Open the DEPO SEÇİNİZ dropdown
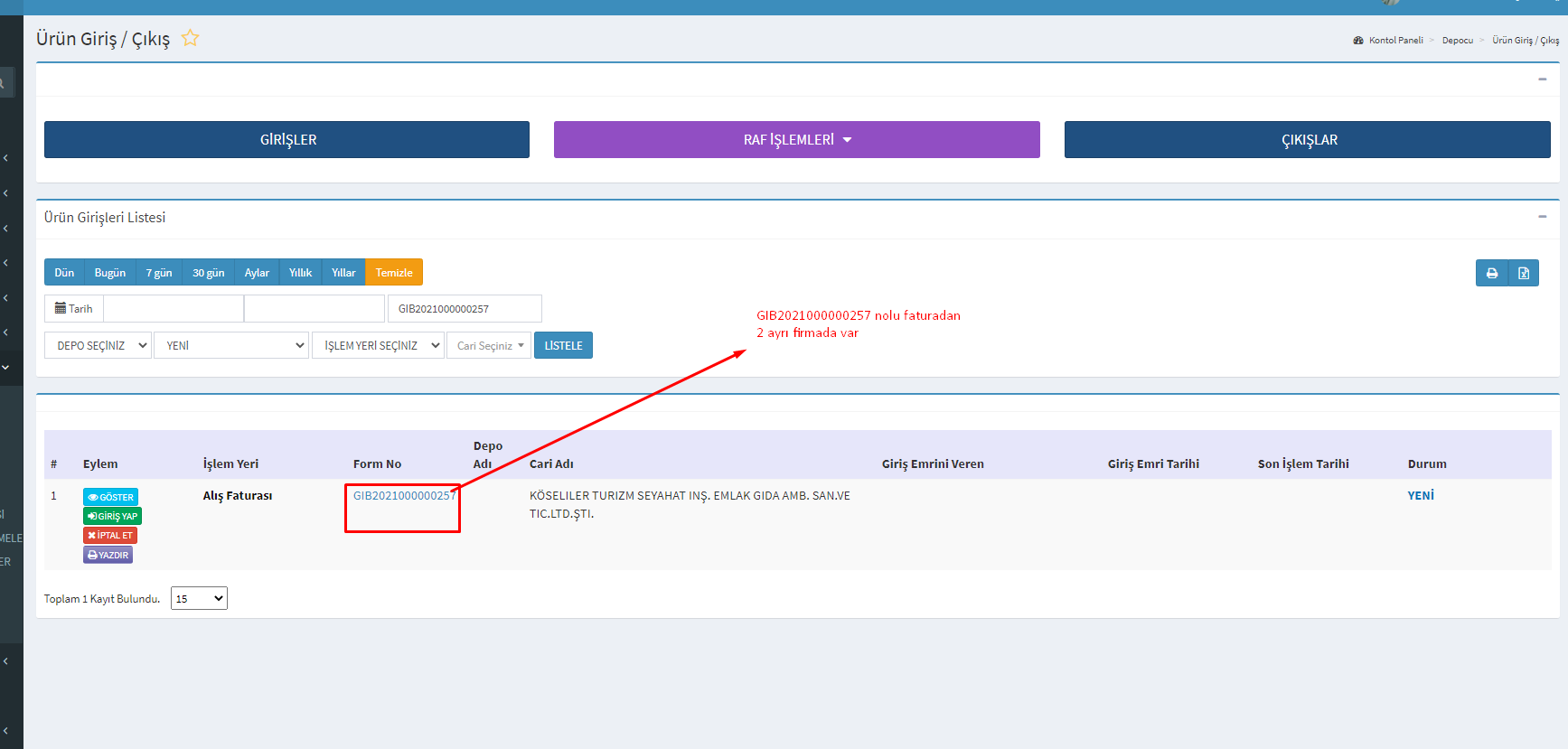This screenshot has height=749, width=1568. point(98,345)
